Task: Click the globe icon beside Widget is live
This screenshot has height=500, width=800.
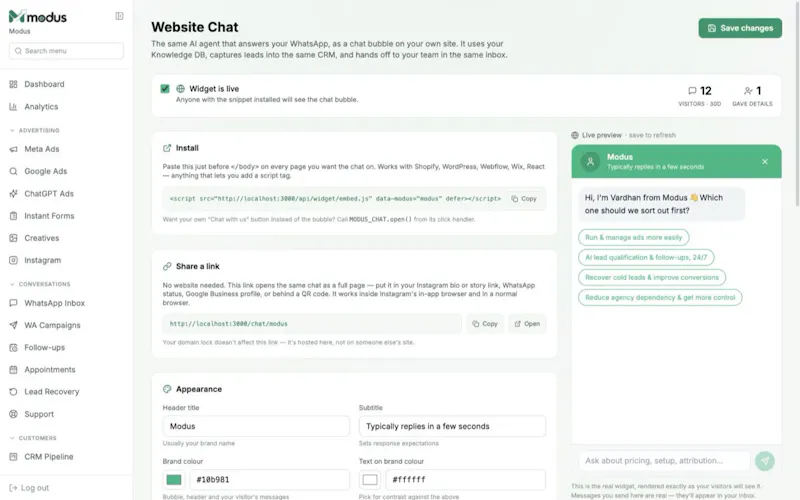Action: (181, 89)
